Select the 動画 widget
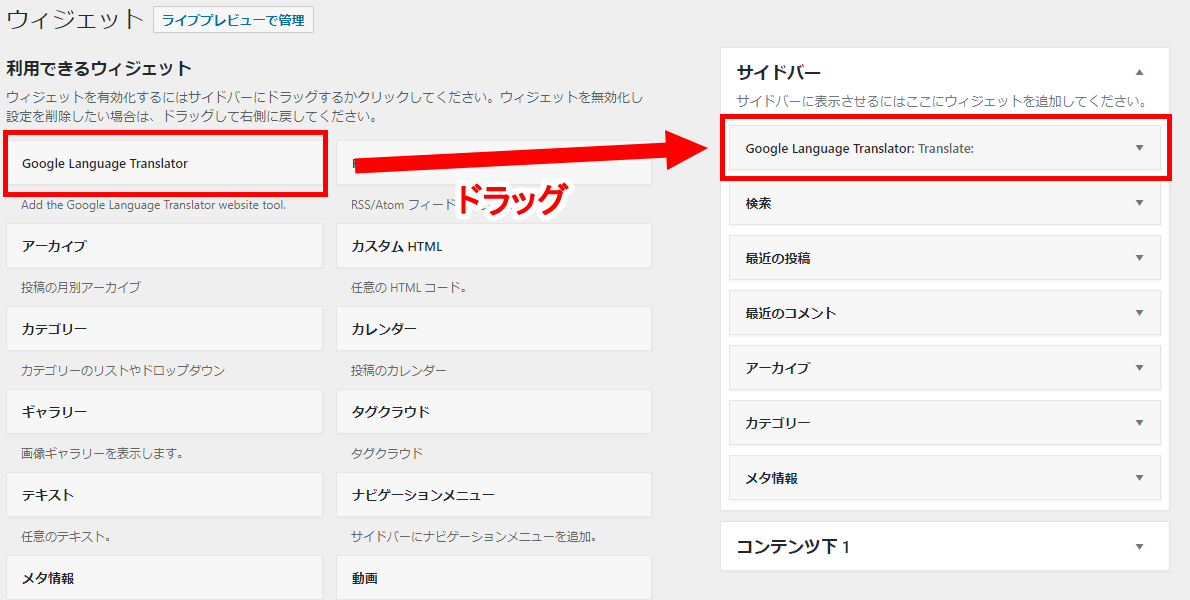Viewport: 1190px width, 600px height. (494, 578)
